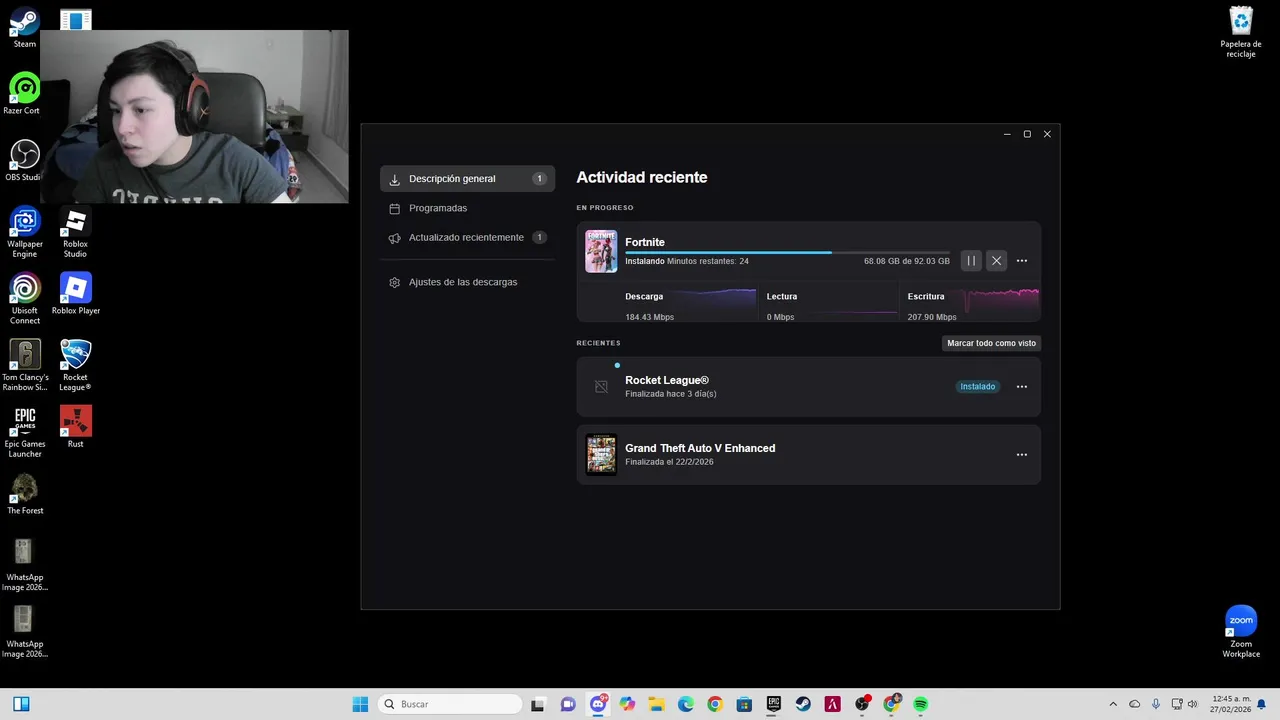Click the 'Finalizada el 22/2/2026' text
The width and height of the screenshot is (1280, 720).
(670, 462)
